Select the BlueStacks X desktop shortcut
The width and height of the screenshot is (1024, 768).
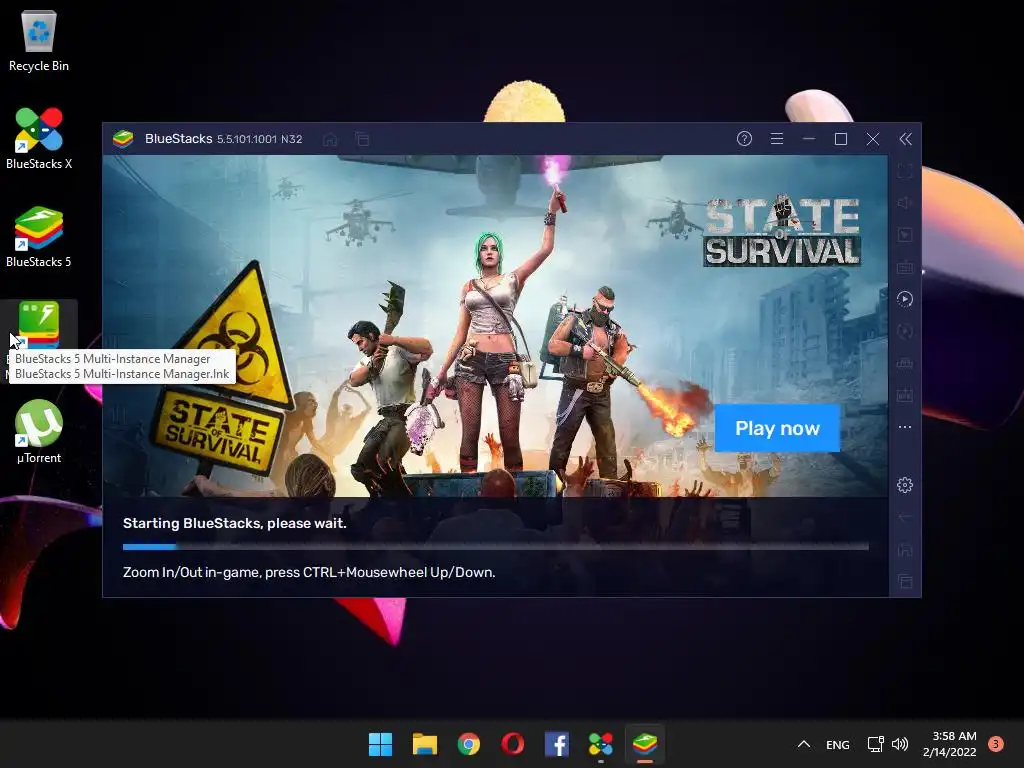coord(39,139)
